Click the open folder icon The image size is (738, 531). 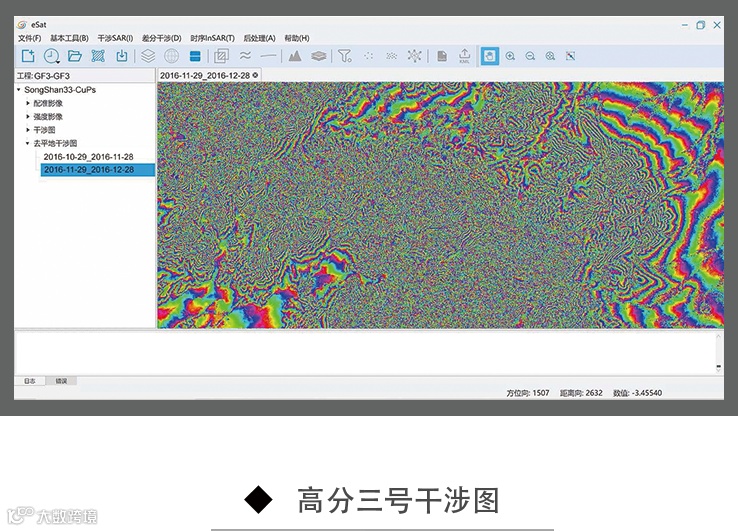(x=74, y=56)
